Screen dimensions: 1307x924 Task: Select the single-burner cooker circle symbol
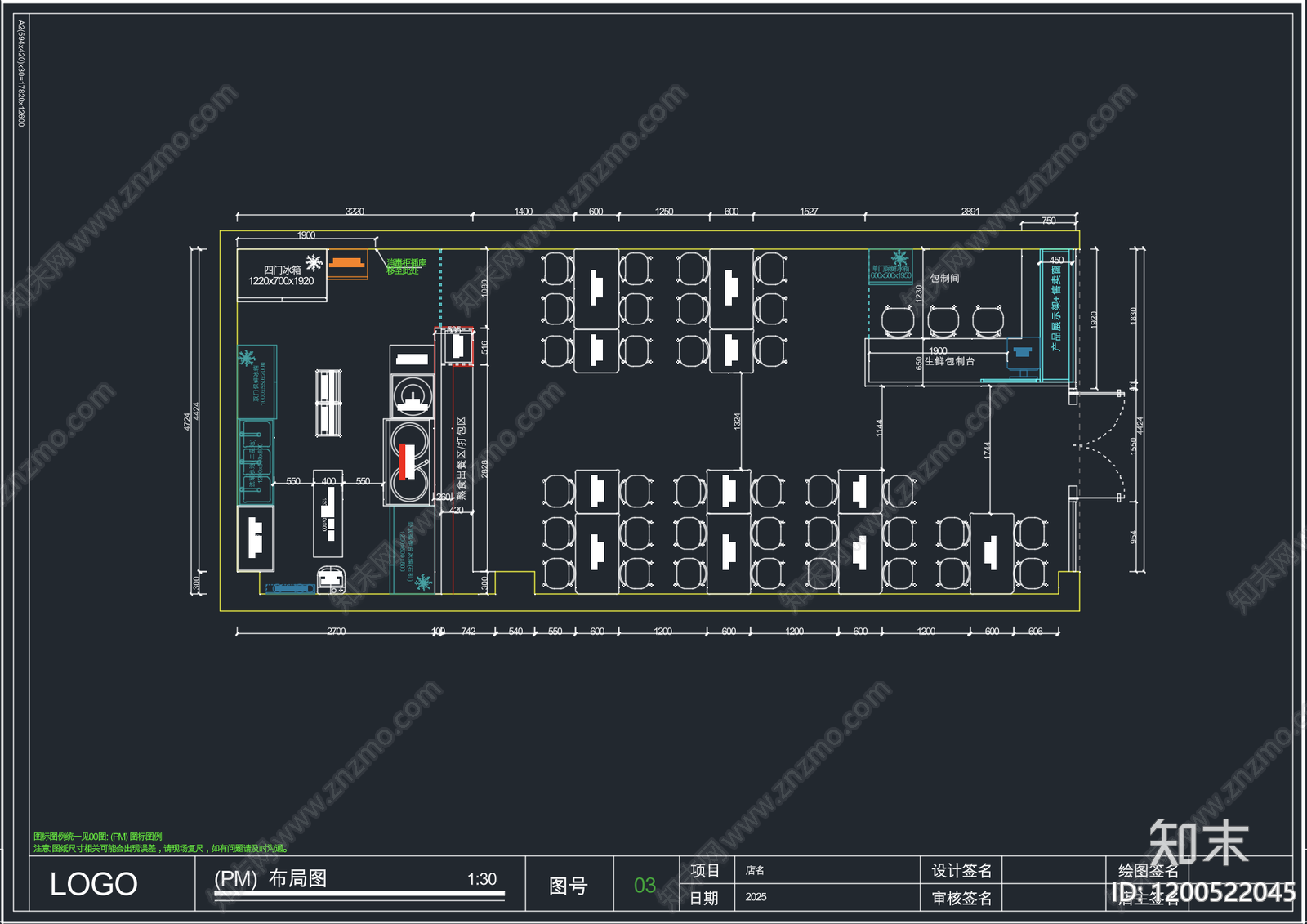[x=413, y=396]
